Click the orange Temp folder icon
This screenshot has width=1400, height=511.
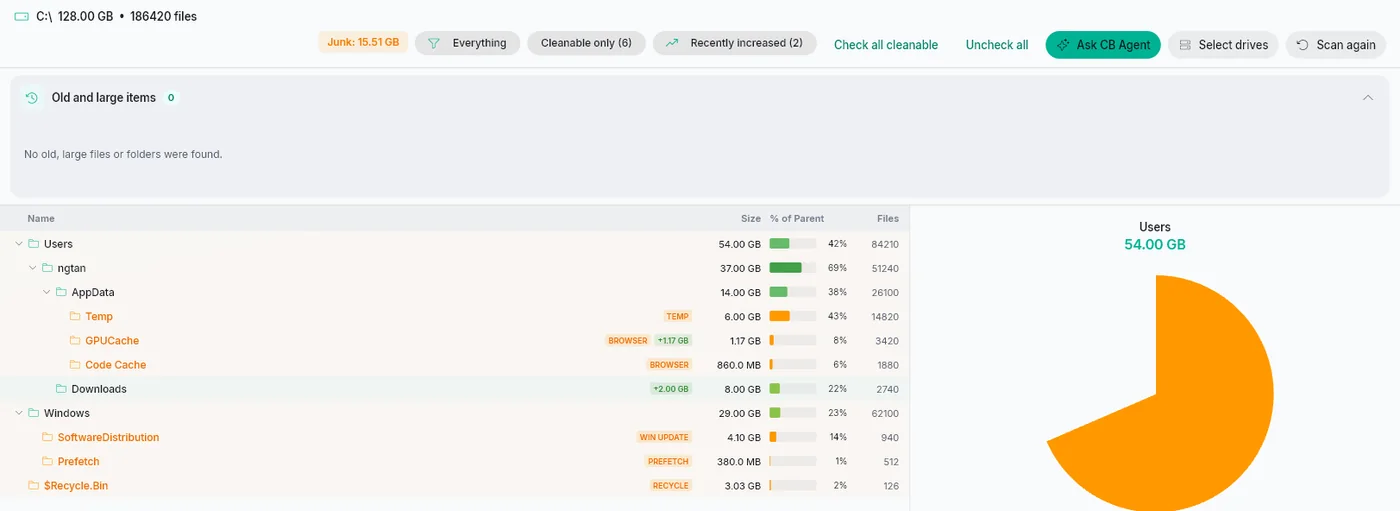coord(75,316)
